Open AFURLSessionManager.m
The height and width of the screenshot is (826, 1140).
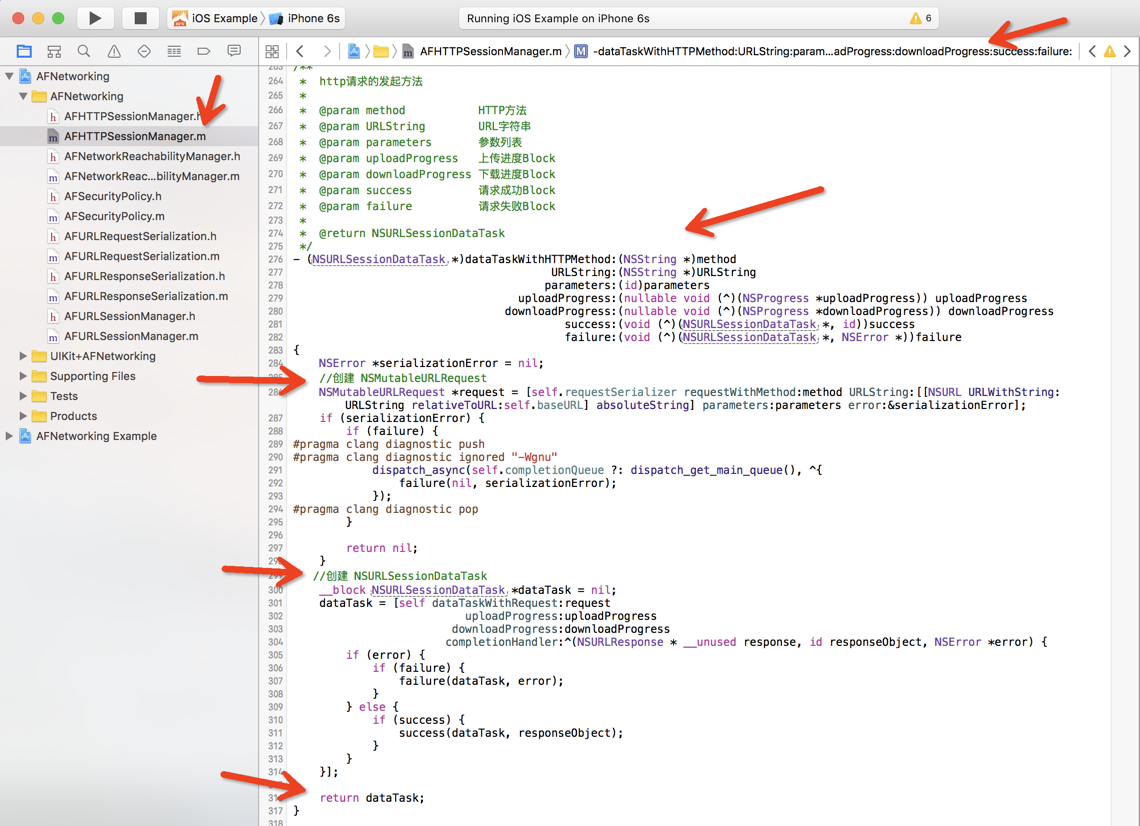pos(129,336)
